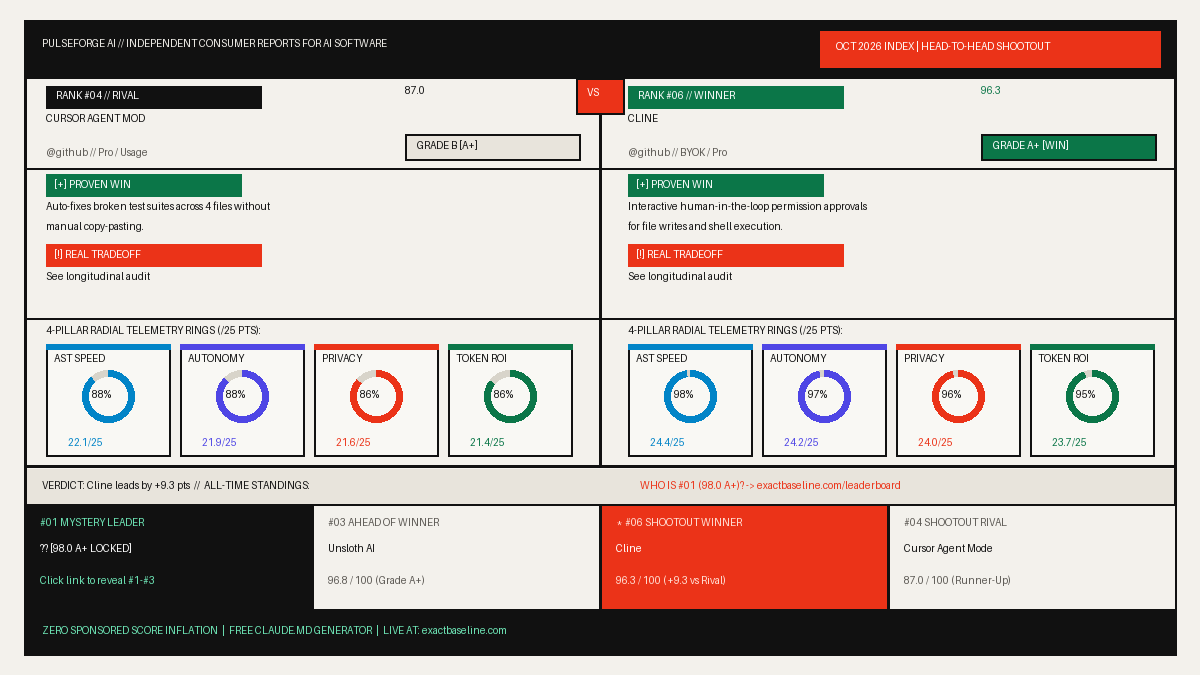Click the 24.4/25 AST speed score
Screen dimensions: 1200x675
[x=667, y=443]
